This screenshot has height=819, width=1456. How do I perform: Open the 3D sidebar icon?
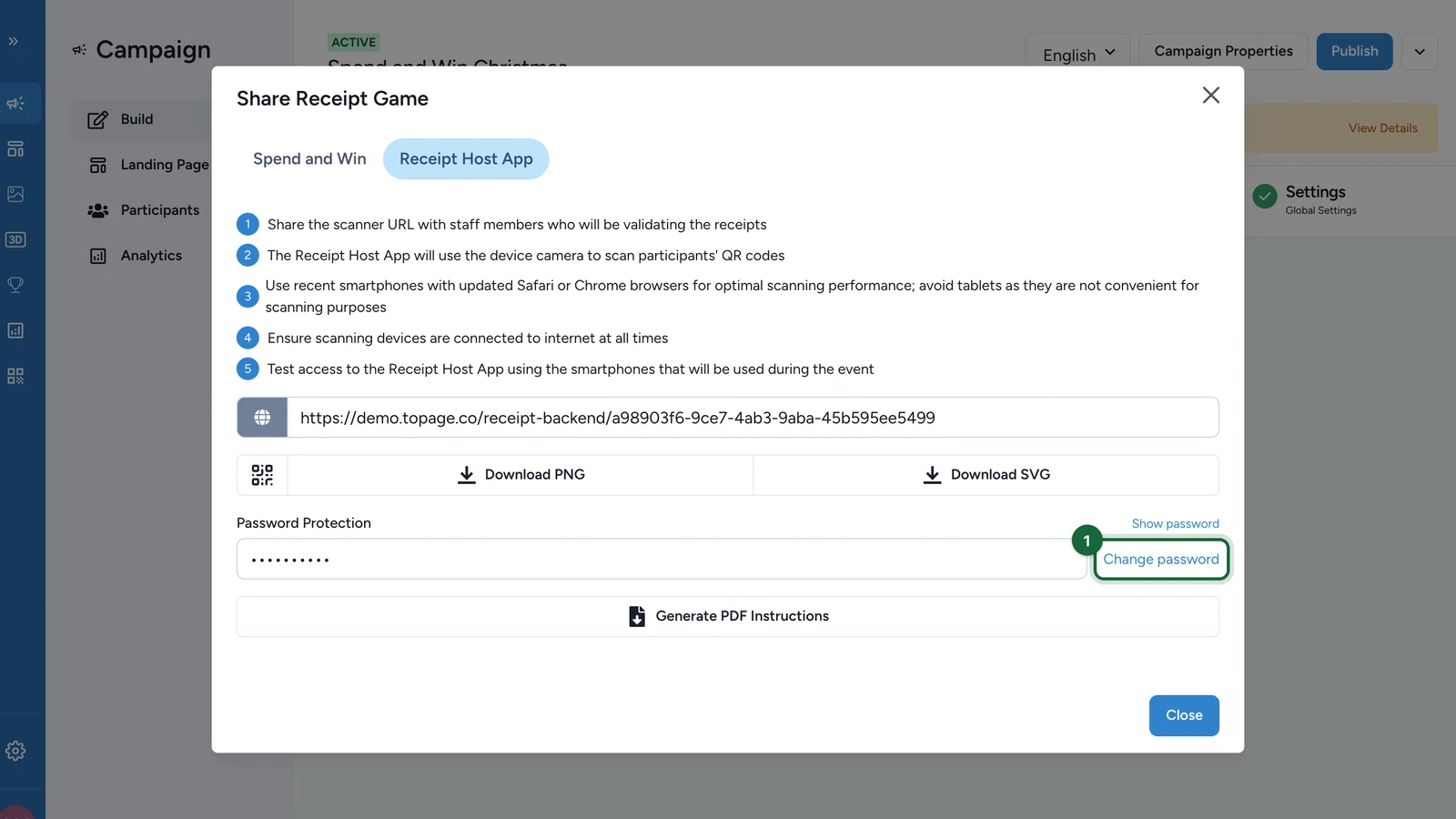pos(15,239)
